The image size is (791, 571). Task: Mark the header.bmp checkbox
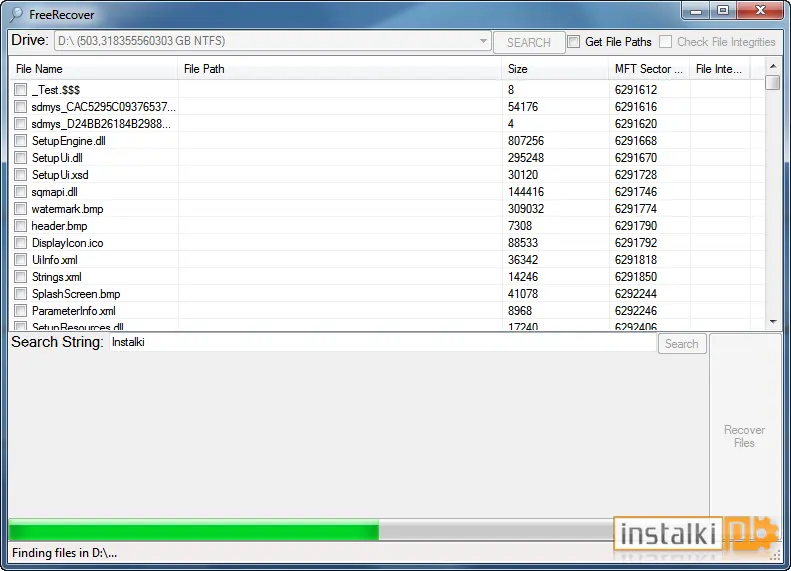(20, 226)
